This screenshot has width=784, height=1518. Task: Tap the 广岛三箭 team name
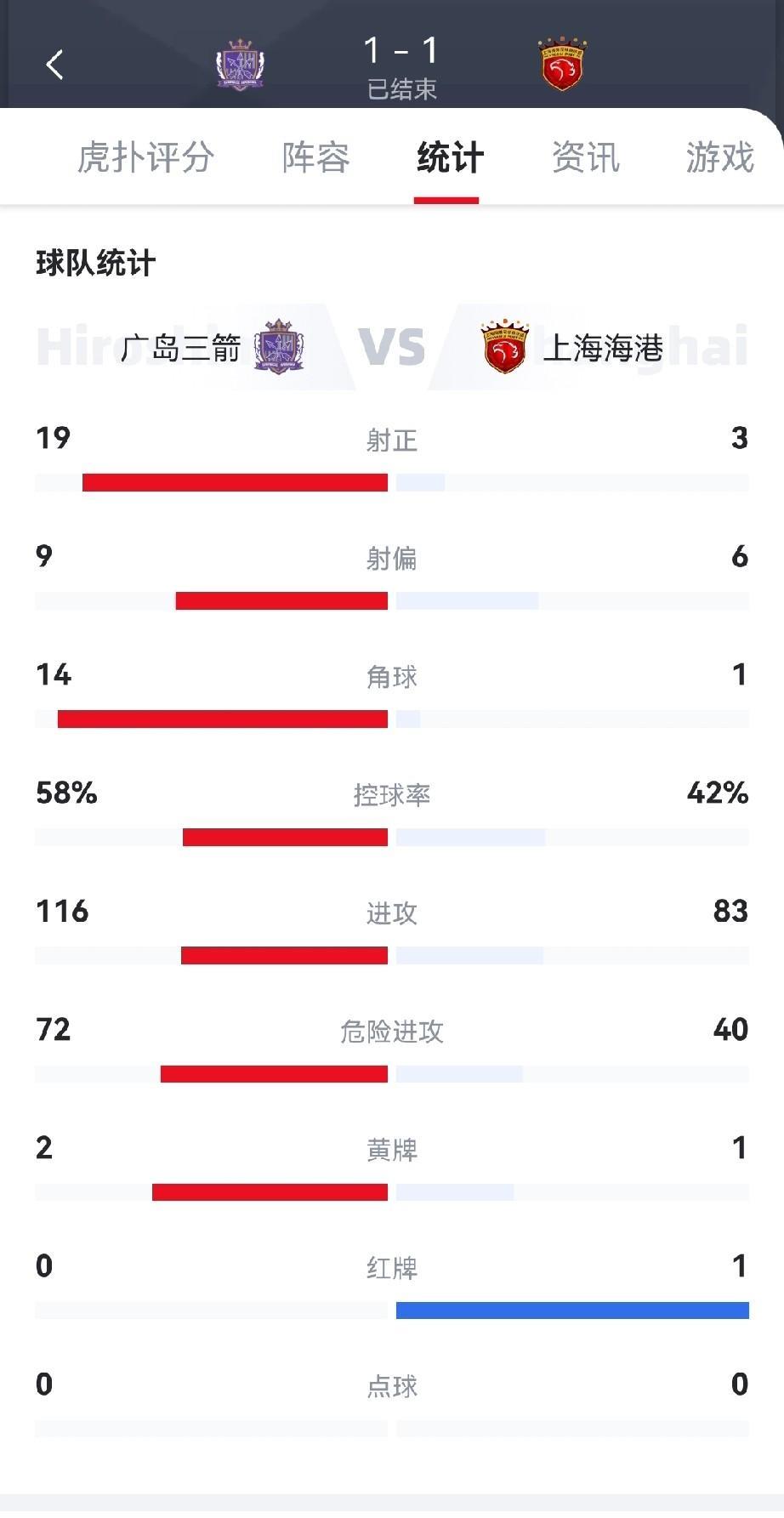coord(181,348)
